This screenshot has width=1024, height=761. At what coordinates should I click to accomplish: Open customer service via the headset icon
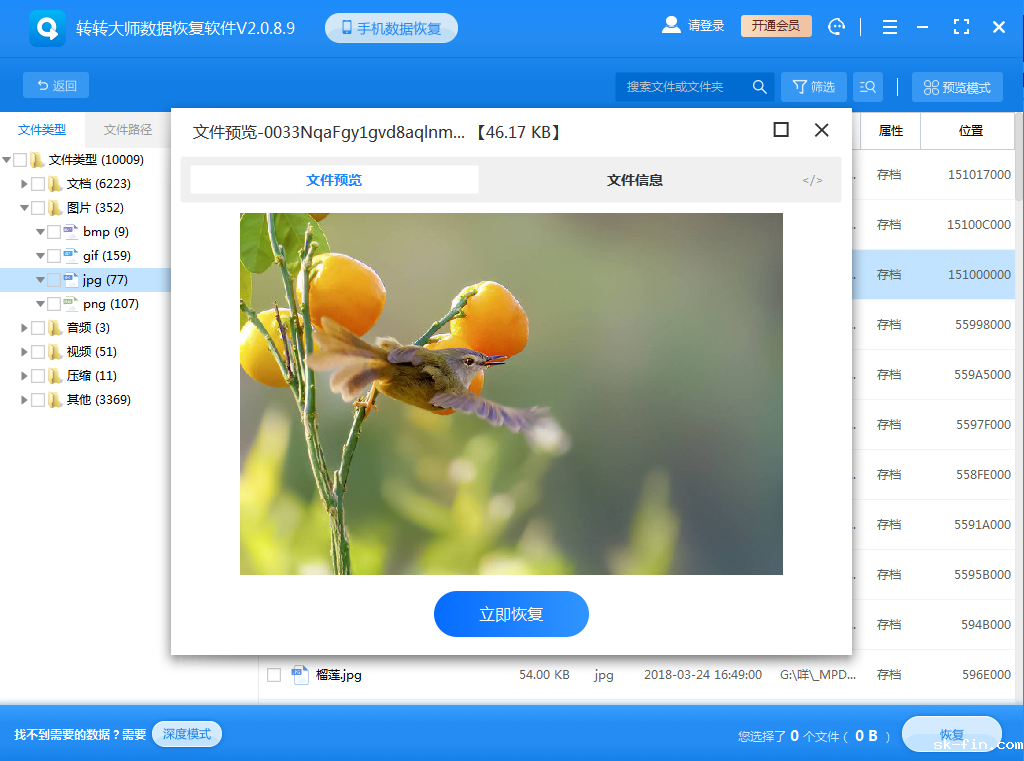(x=836, y=26)
